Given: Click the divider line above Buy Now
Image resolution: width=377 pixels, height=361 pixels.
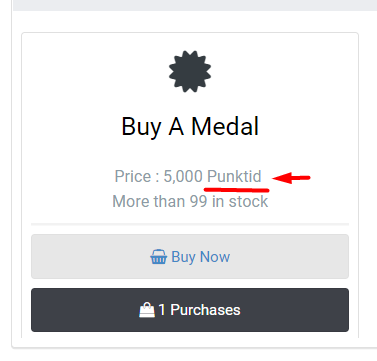Looking at the screenshot, I should coord(190,224).
